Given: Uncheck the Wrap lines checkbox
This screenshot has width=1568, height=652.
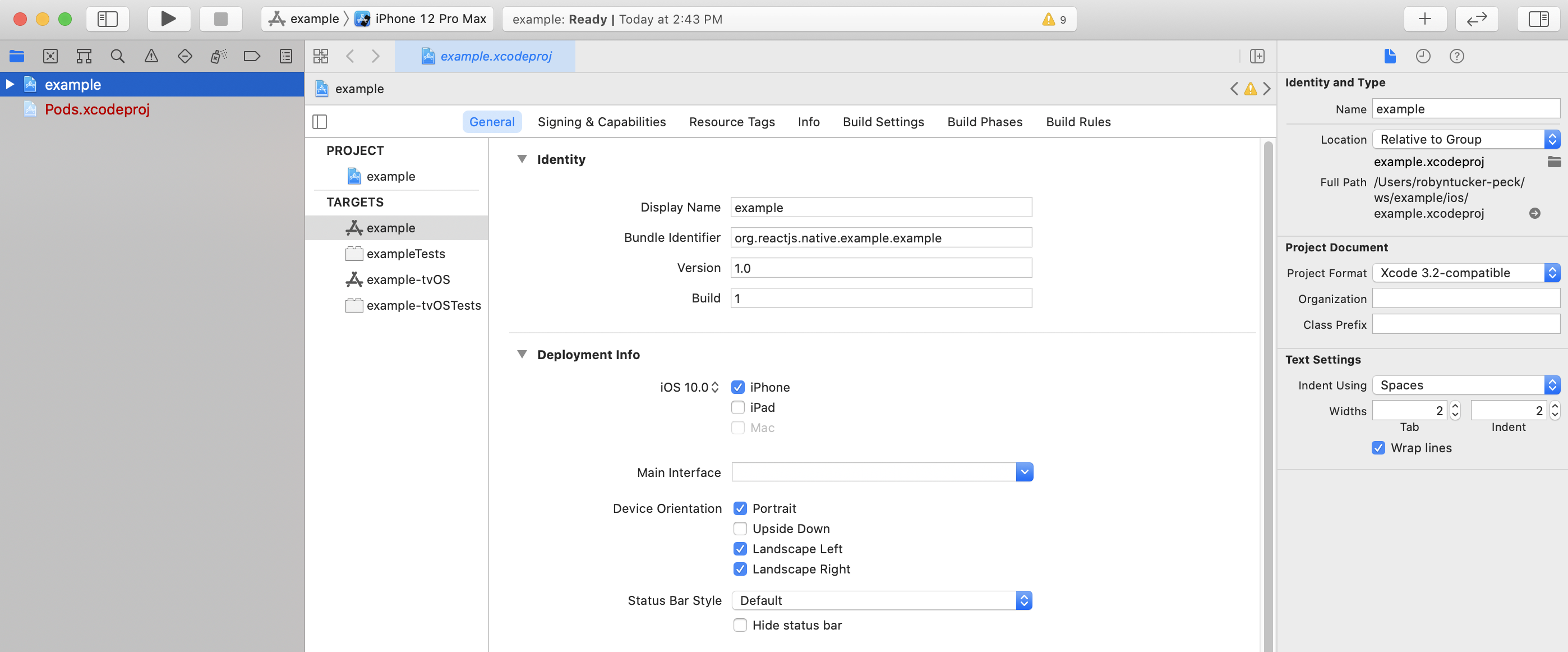Looking at the screenshot, I should tap(1378, 448).
